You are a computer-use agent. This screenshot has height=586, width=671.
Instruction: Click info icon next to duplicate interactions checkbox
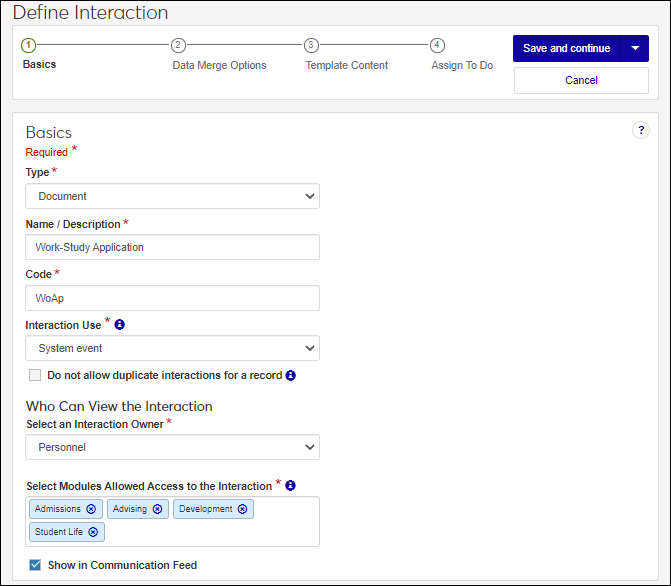click(291, 376)
